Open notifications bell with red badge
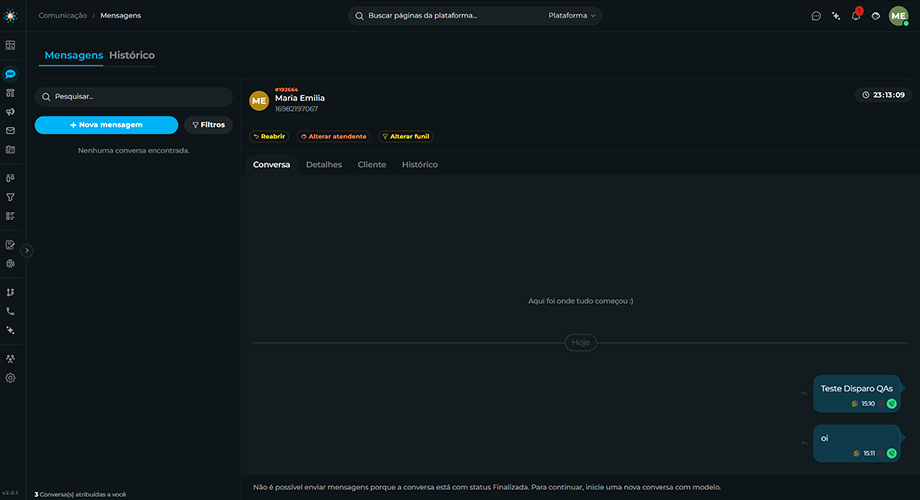The width and height of the screenshot is (920, 500). [856, 15]
